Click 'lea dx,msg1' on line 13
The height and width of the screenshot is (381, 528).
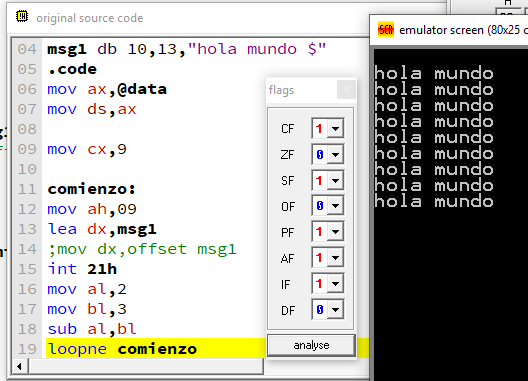tap(102, 229)
